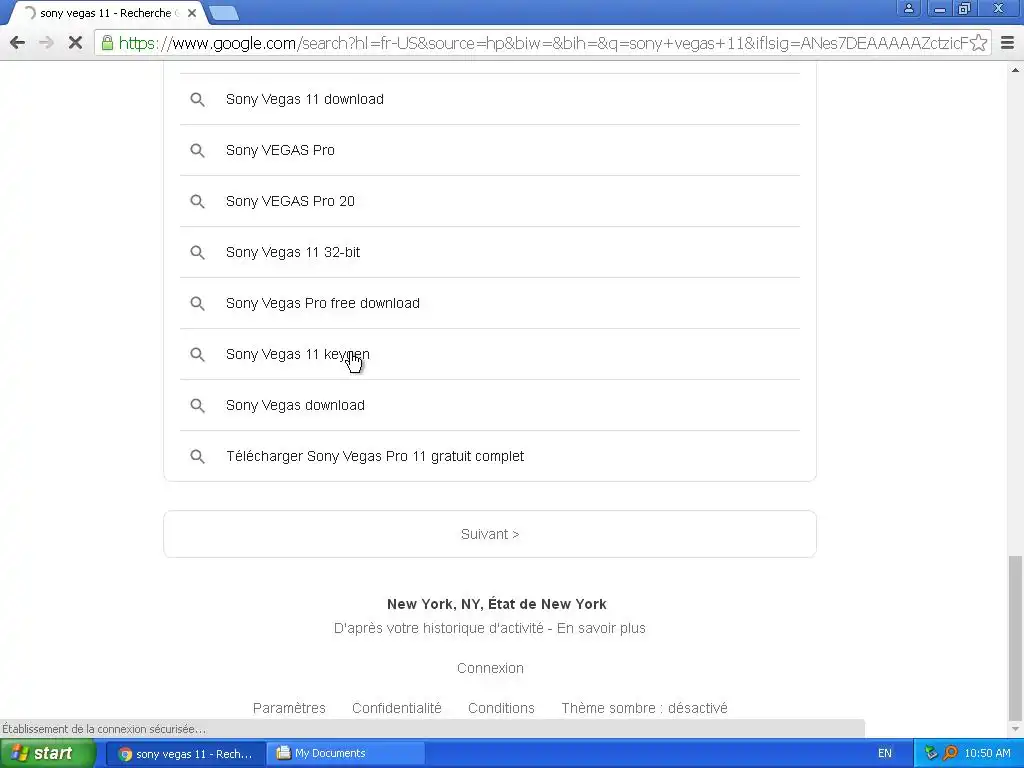Bookmark this page with the star icon
Viewport: 1024px width, 768px height.
(x=978, y=43)
